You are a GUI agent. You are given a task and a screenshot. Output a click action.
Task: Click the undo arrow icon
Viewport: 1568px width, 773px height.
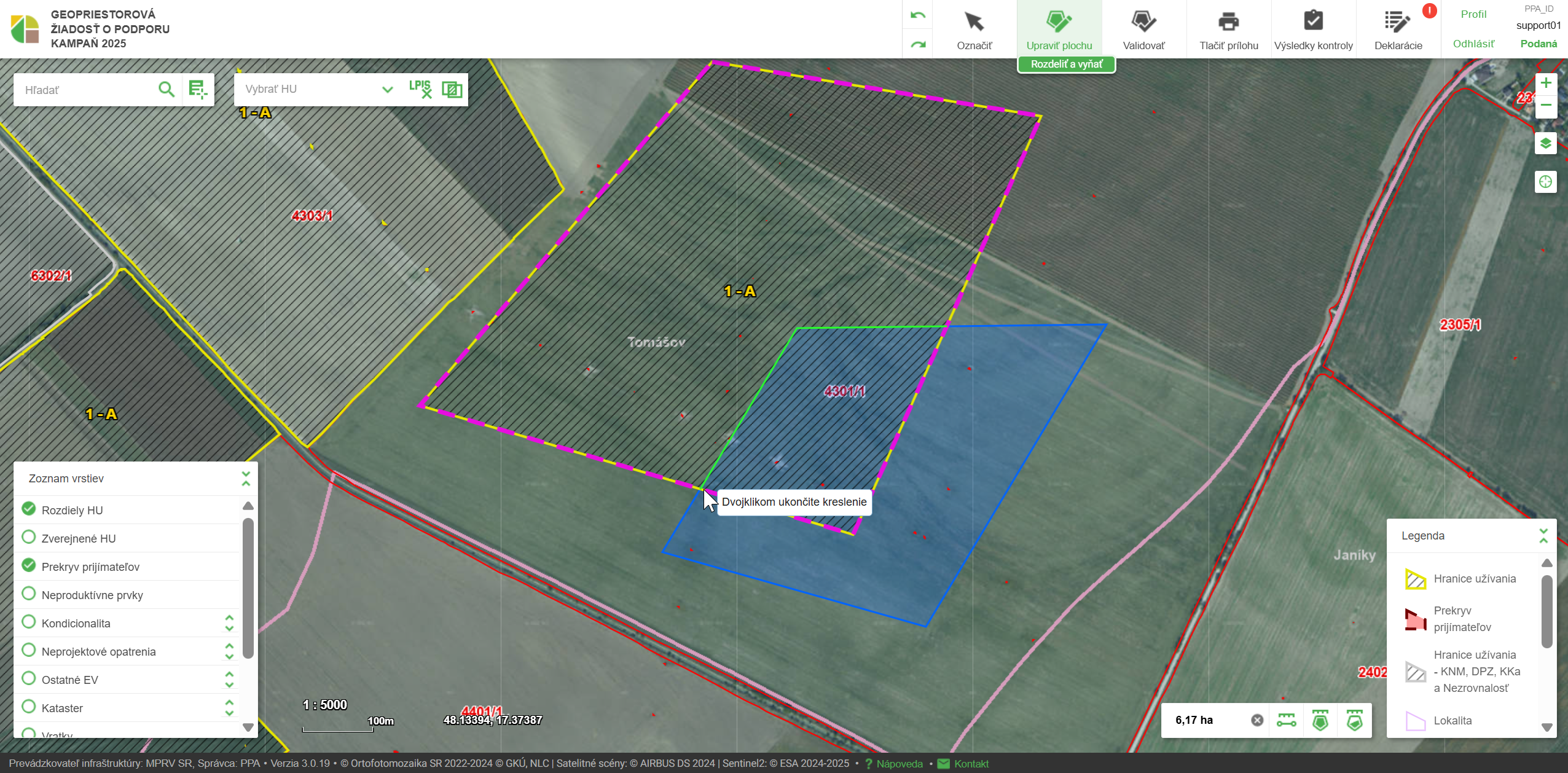(x=917, y=15)
